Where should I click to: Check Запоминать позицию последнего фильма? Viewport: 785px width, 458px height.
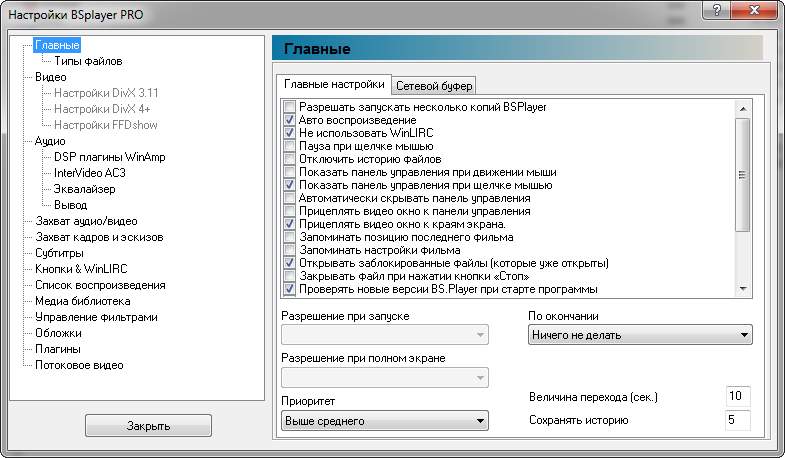289,237
